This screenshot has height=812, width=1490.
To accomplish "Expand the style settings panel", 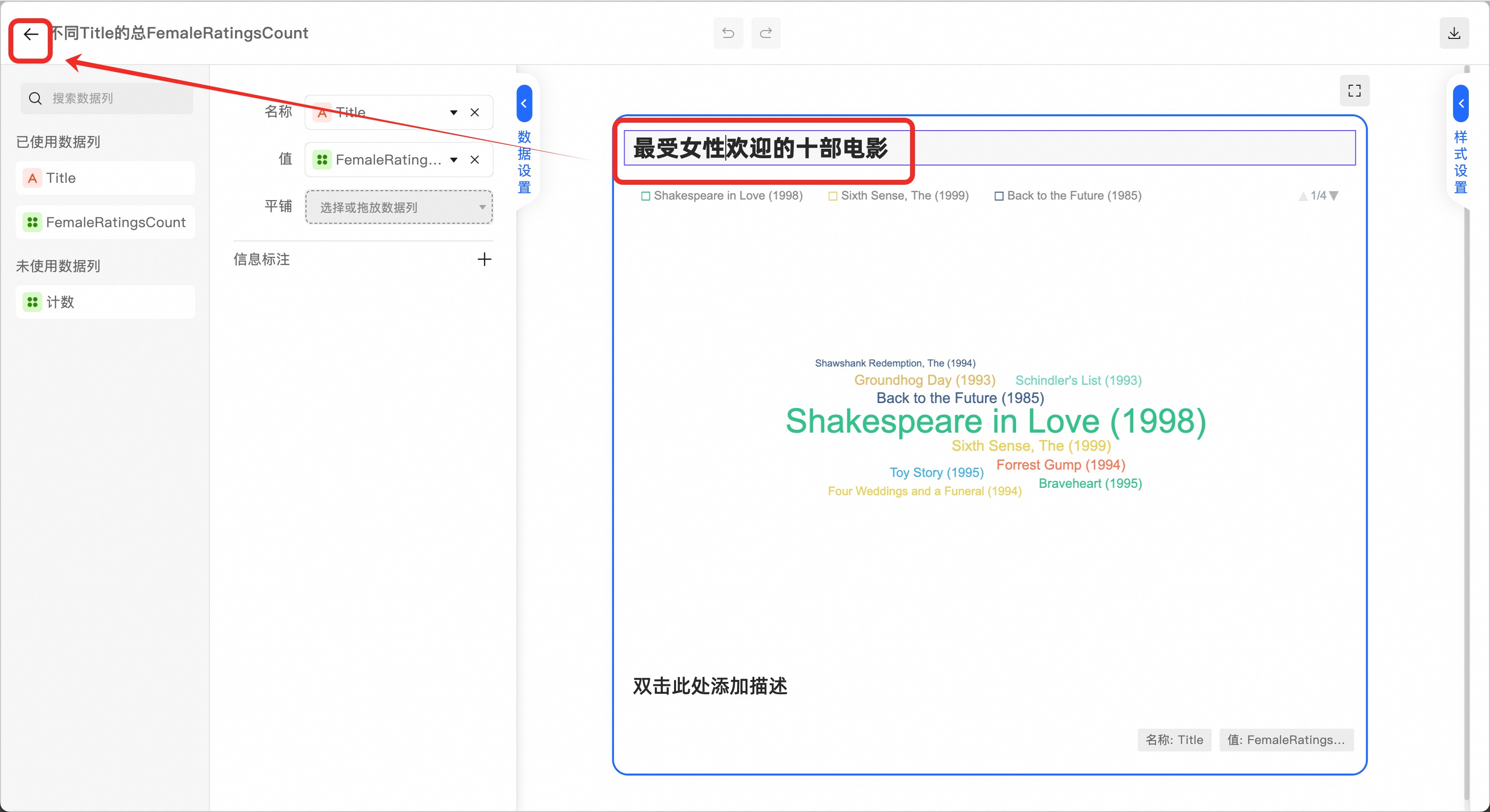I will tap(1460, 103).
